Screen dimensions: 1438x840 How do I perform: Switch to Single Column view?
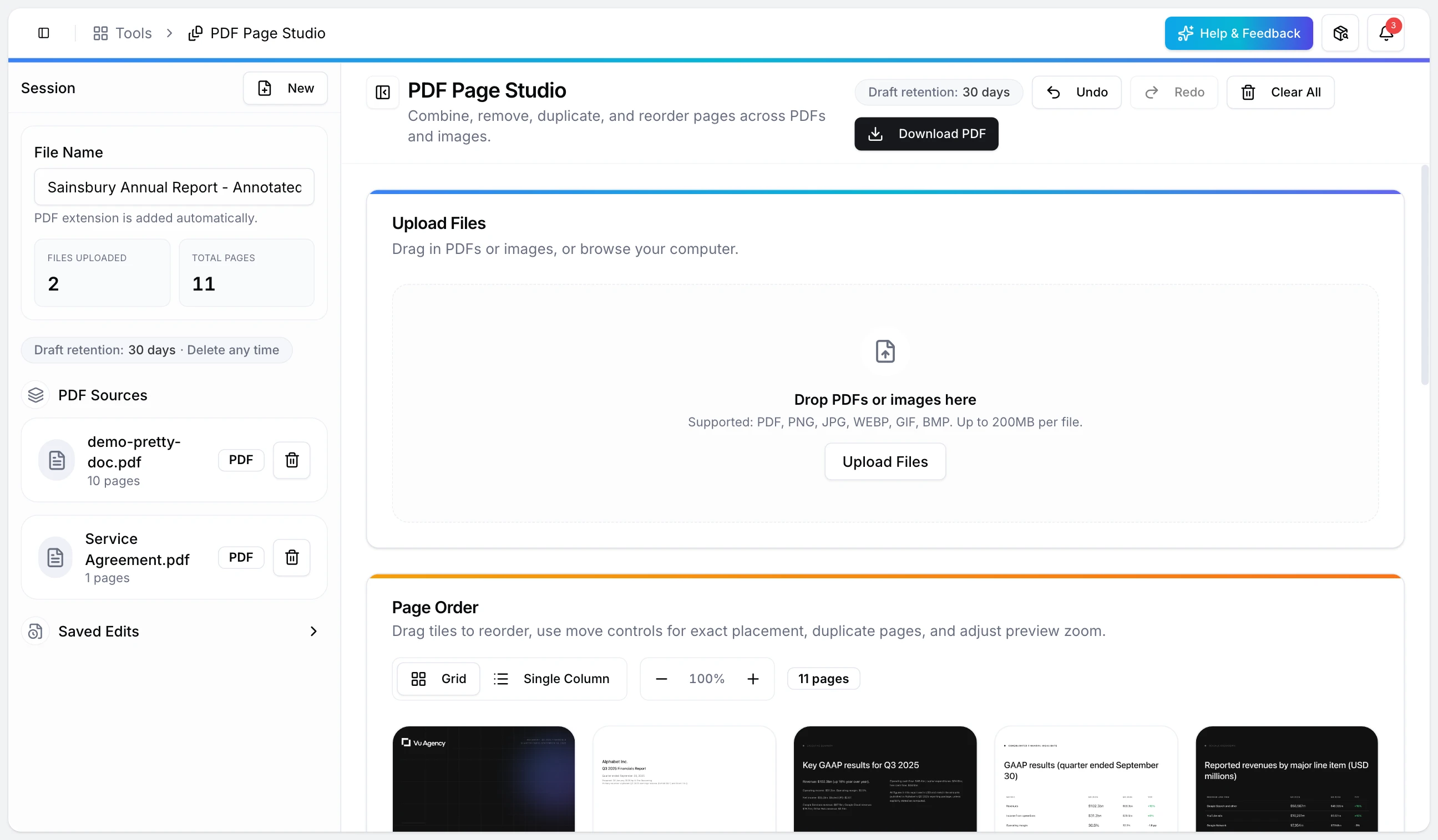[x=551, y=679]
